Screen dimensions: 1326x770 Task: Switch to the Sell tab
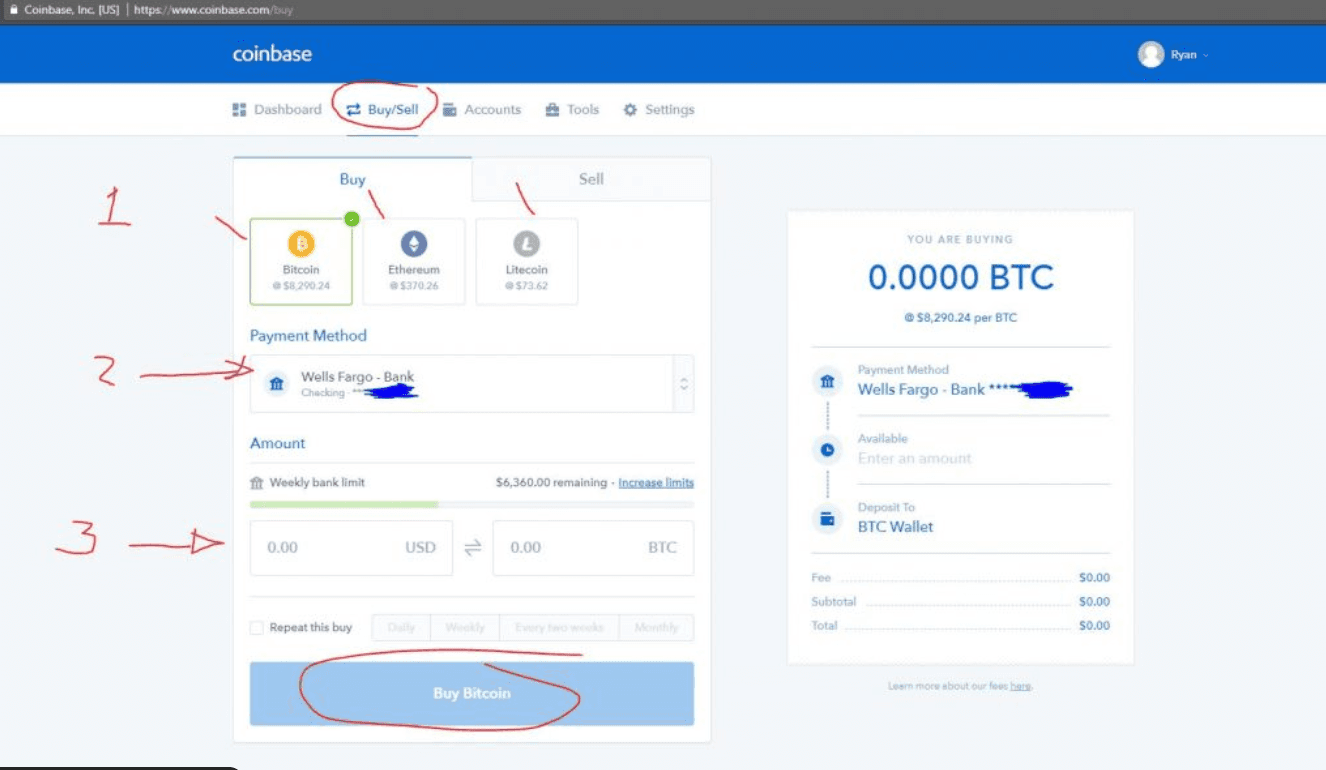[x=591, y=179]
